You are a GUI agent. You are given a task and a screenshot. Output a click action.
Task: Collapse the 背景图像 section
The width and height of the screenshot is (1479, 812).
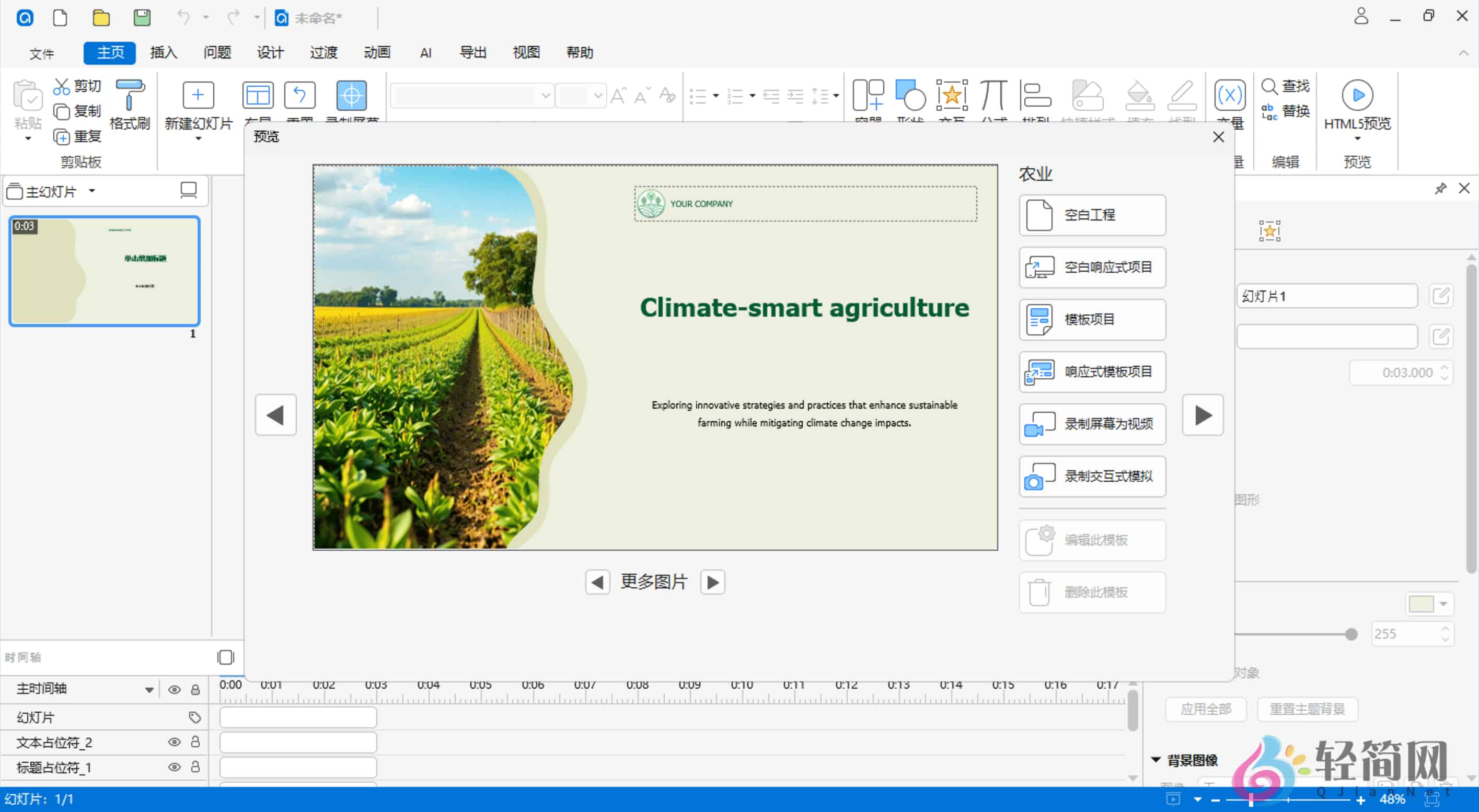(x=1156, y=759)
